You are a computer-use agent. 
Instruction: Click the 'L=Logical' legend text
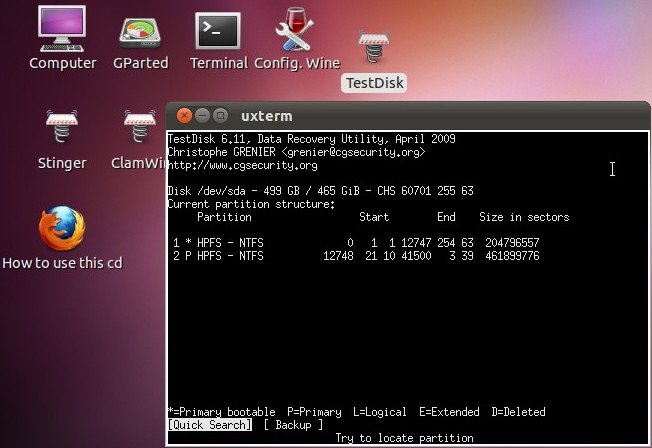click(x=380, y=412)
